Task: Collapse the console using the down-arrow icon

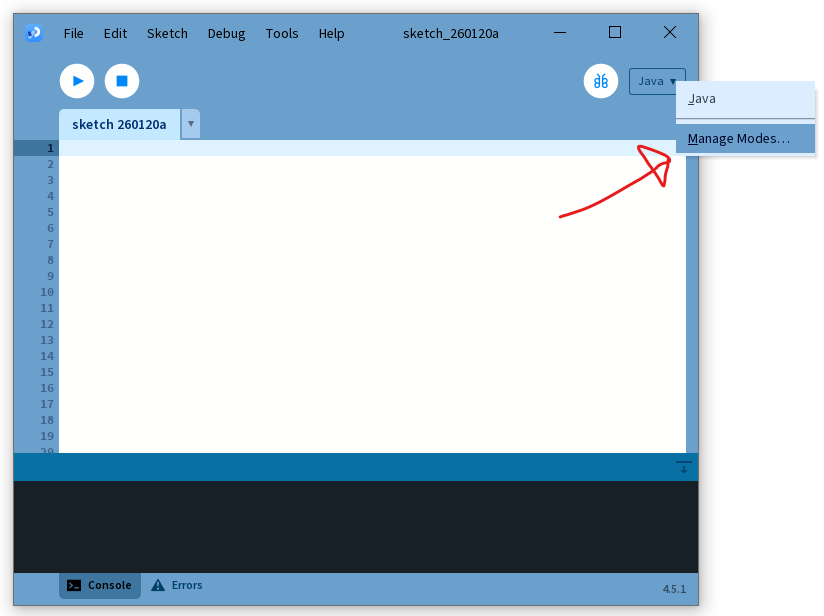Action: (683, 467)
